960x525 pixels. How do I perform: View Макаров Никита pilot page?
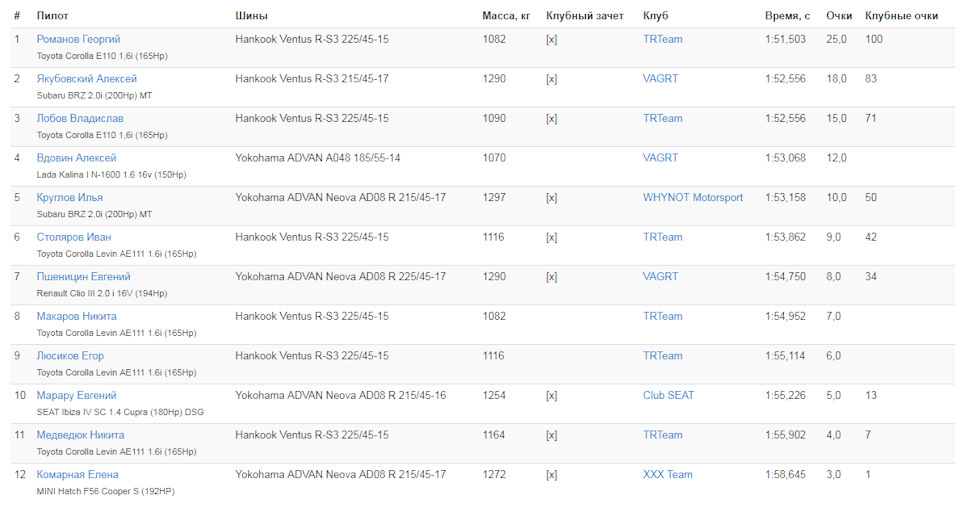pos(76,316)
